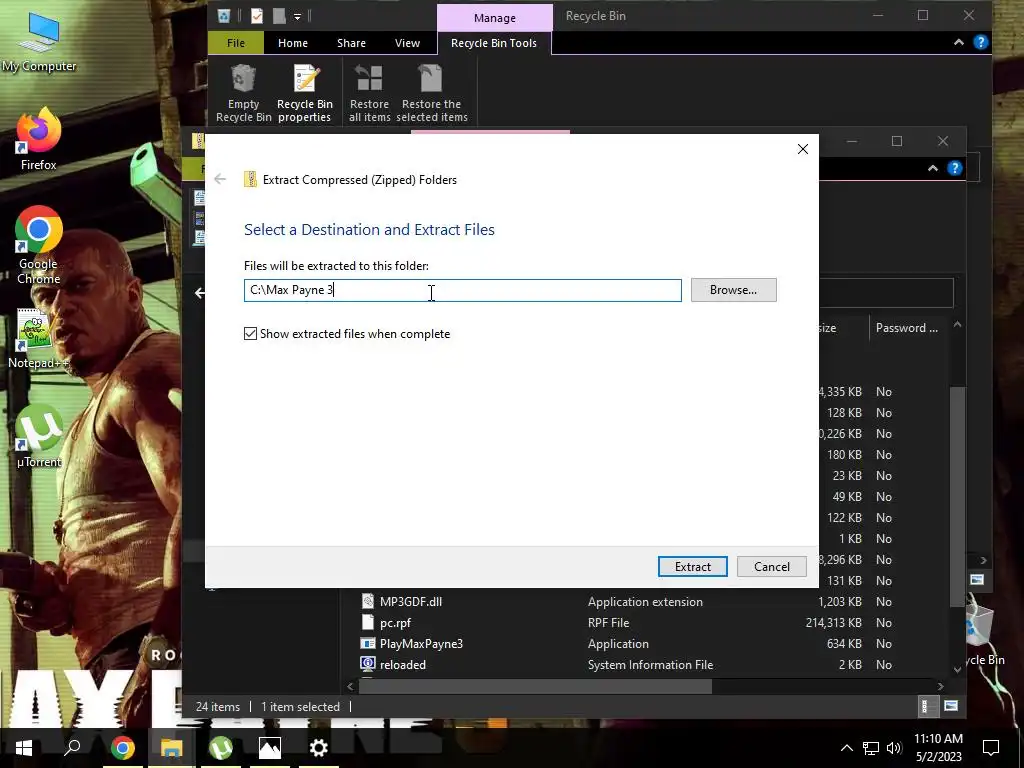1024x768 pixels.
Task: Click the destination folder path field
Action: click(462, 290)
